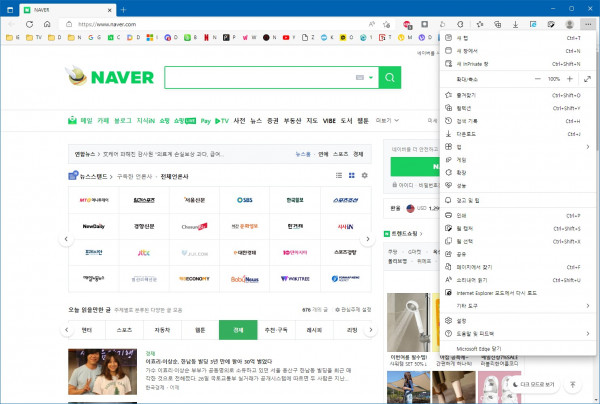The image size is (600, 404).
Task: Open the YouTube bookmark in favorites bar
Action: tap(289, 37)
